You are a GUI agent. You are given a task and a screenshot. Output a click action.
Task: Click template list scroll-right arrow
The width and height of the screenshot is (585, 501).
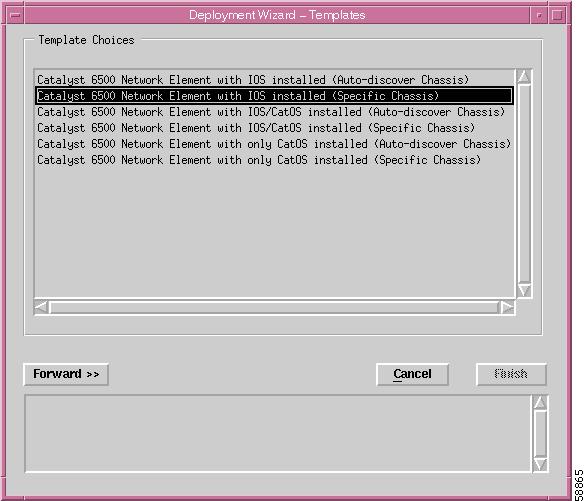pos(507,308)
